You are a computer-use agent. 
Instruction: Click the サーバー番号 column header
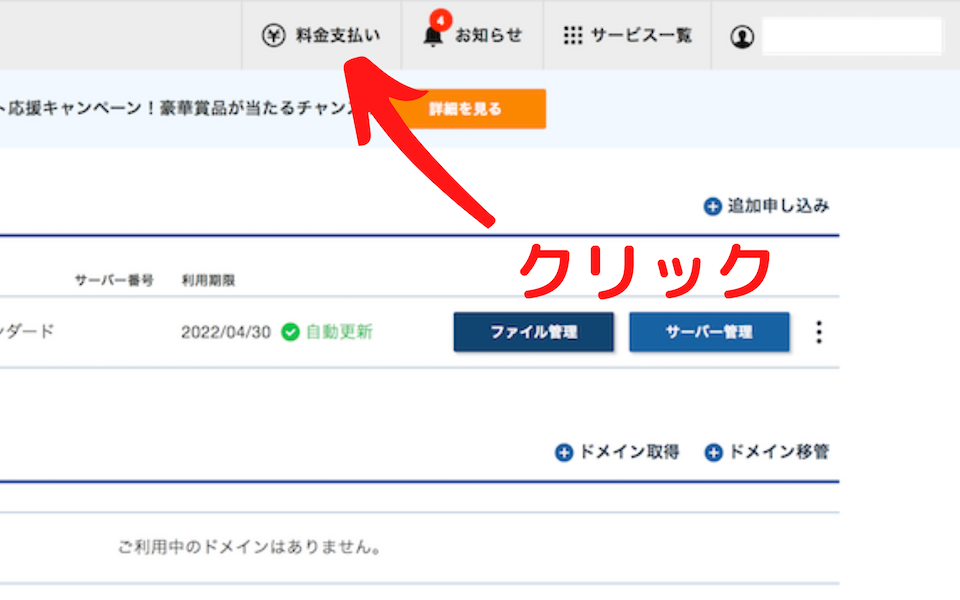point(114,280)
